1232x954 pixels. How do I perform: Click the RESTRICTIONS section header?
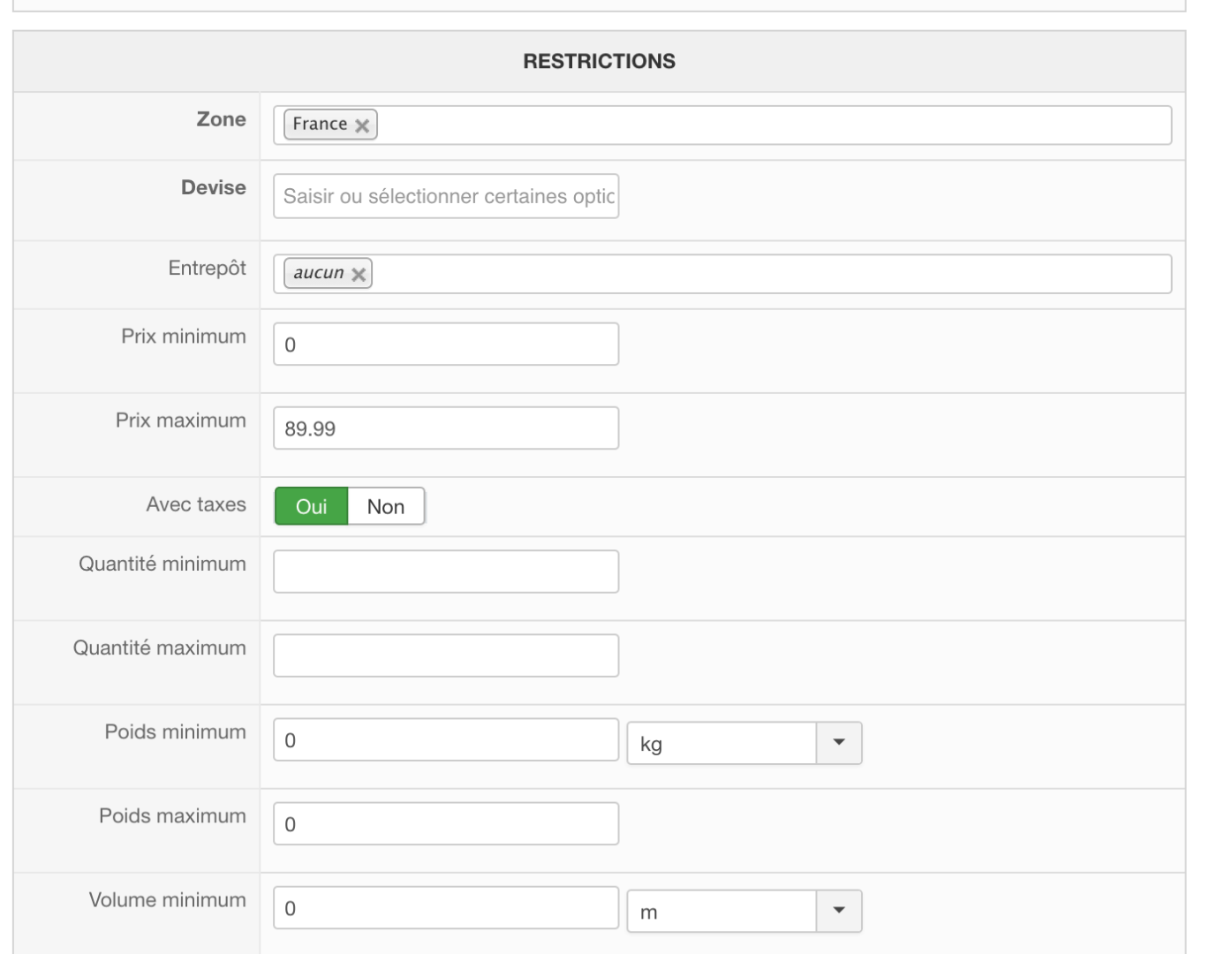pyautogui.click(x=599, y=61)
